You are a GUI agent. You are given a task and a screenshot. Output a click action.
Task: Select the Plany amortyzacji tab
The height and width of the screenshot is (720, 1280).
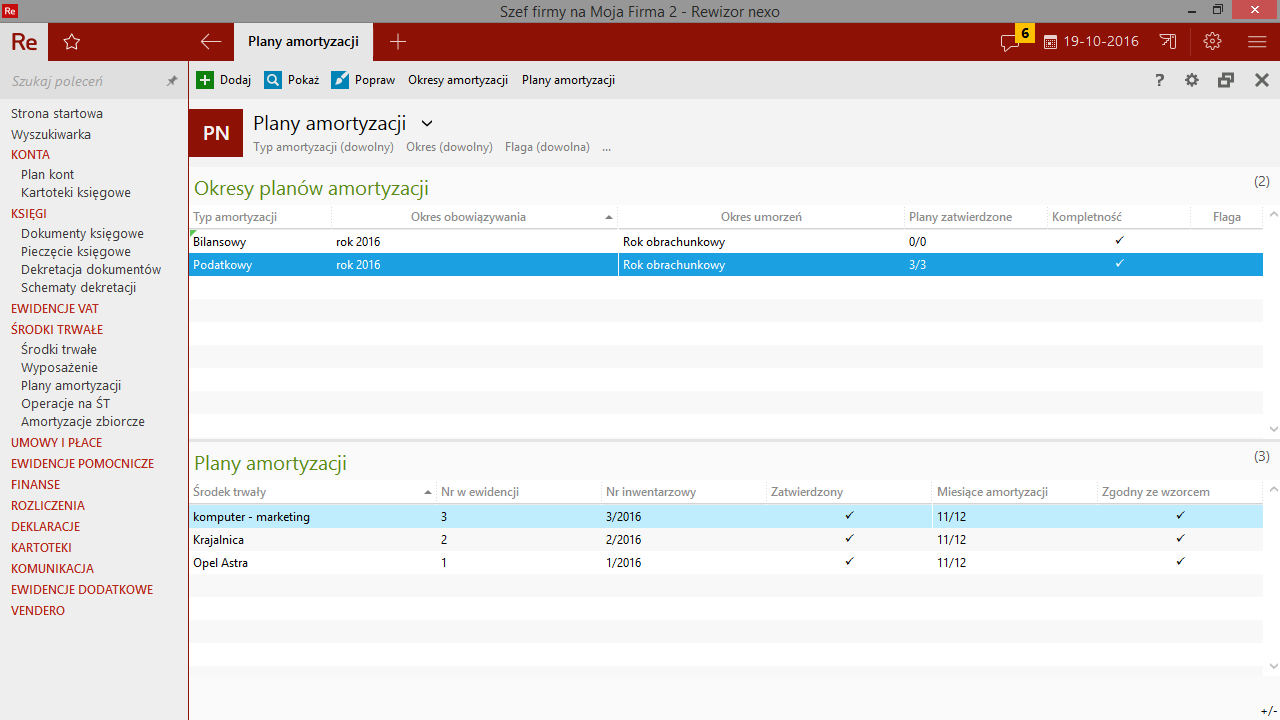click(x=303, y=42)
